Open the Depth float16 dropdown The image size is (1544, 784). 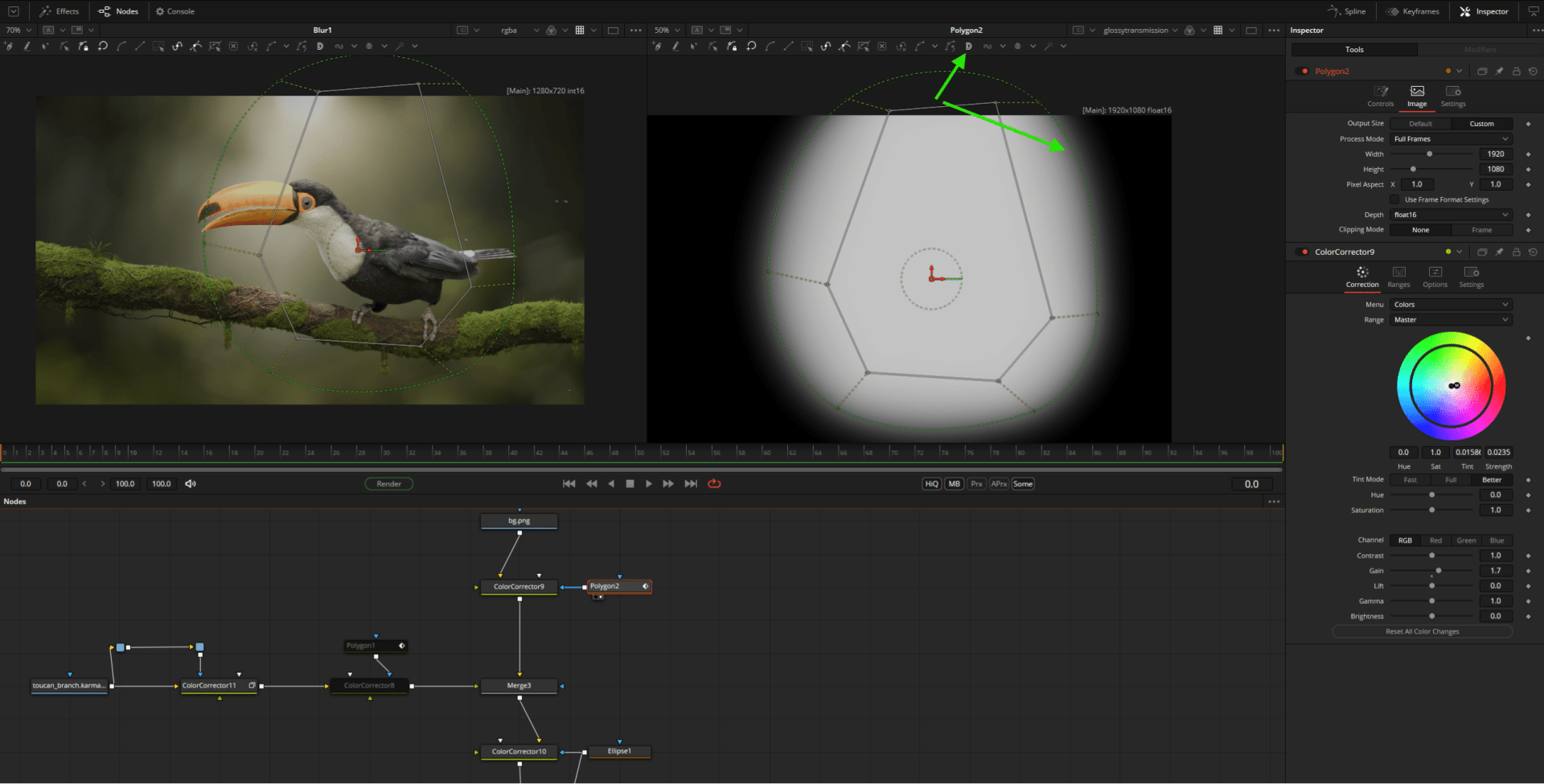point(1451,215)
